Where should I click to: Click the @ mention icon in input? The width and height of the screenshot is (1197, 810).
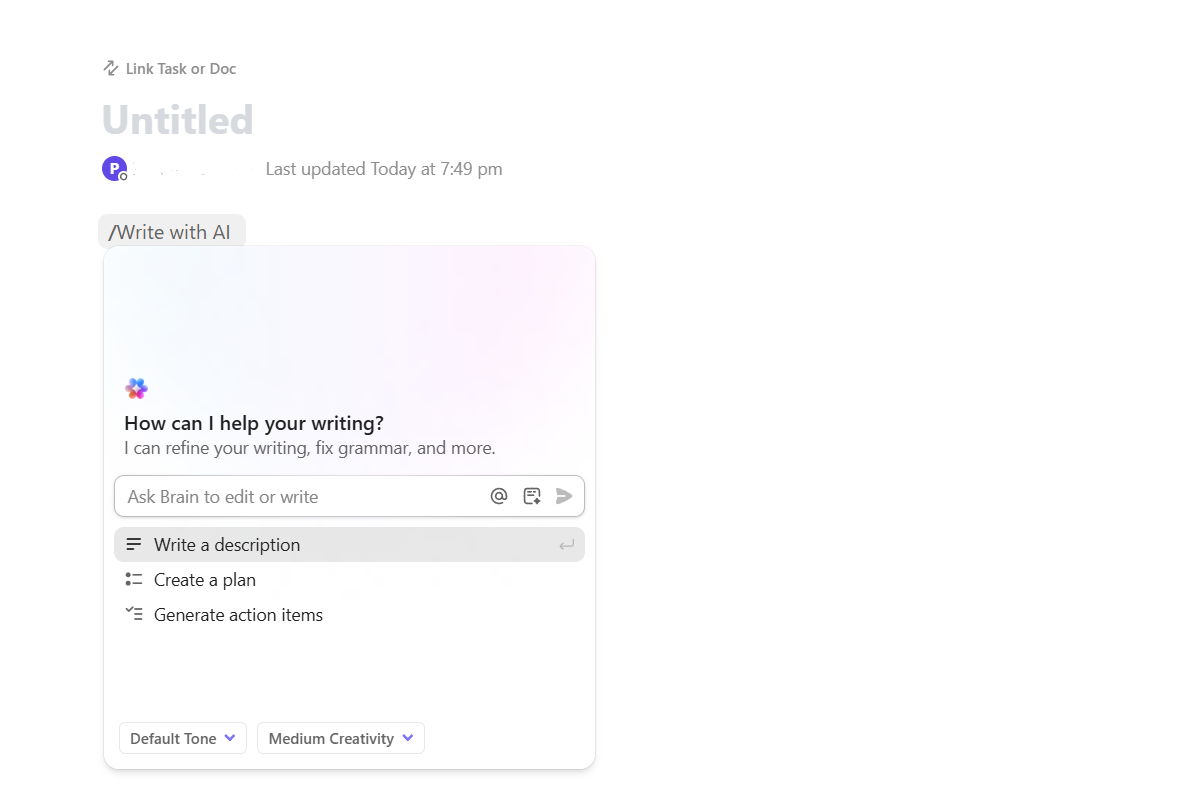[499, 496]
